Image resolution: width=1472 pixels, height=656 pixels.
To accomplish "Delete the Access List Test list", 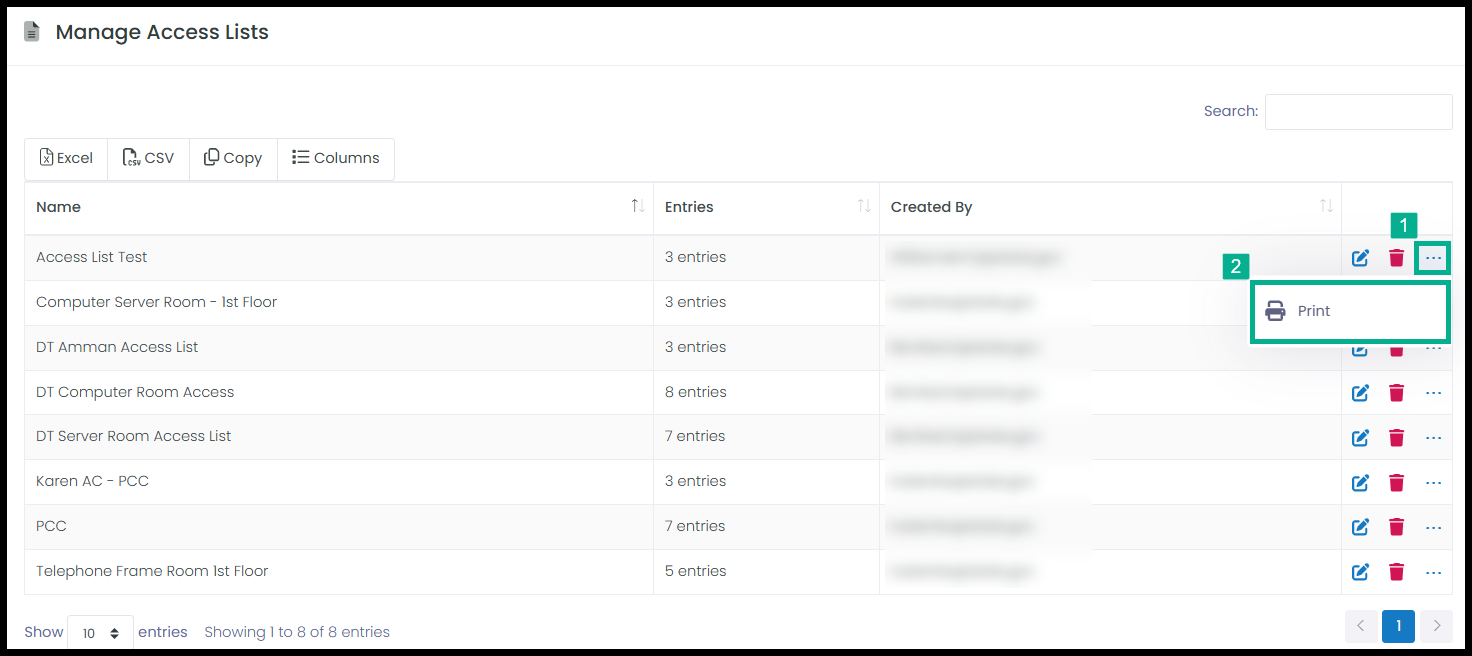I will tap(1396, 258).
